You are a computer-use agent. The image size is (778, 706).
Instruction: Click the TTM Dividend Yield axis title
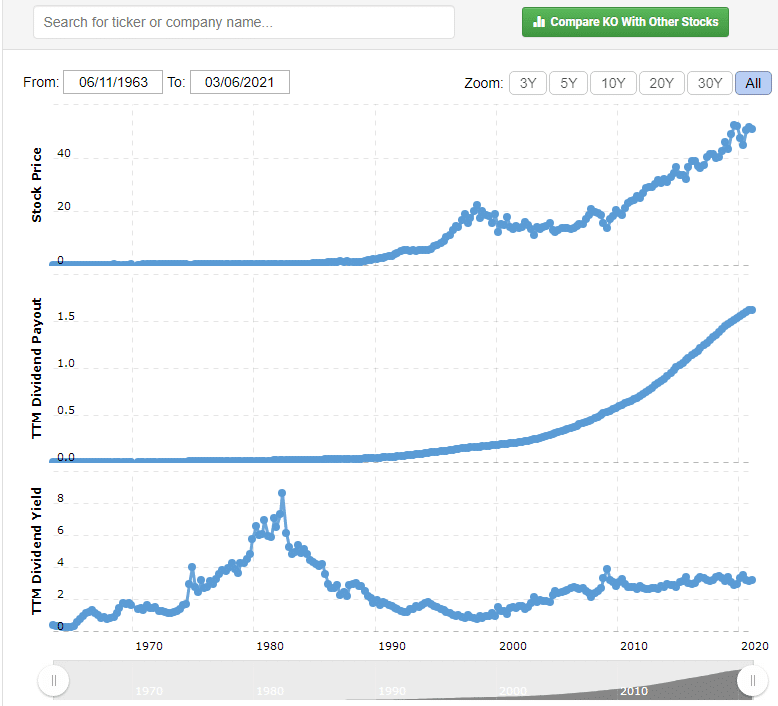37,551
